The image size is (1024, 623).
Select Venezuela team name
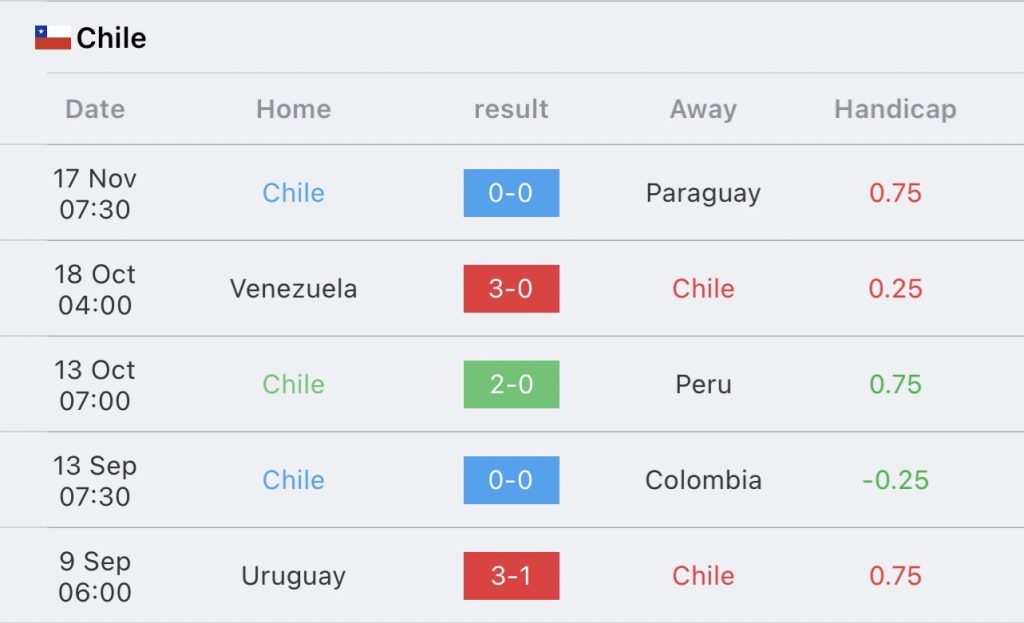[293, 289]
